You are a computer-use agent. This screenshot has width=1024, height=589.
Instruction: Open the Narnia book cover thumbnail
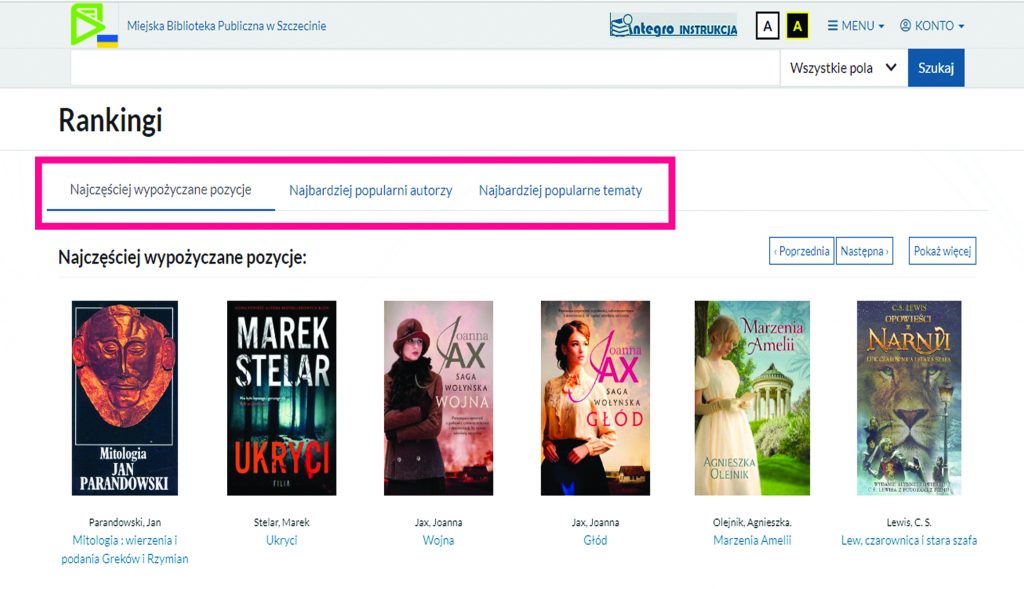(x=909, y=398)
